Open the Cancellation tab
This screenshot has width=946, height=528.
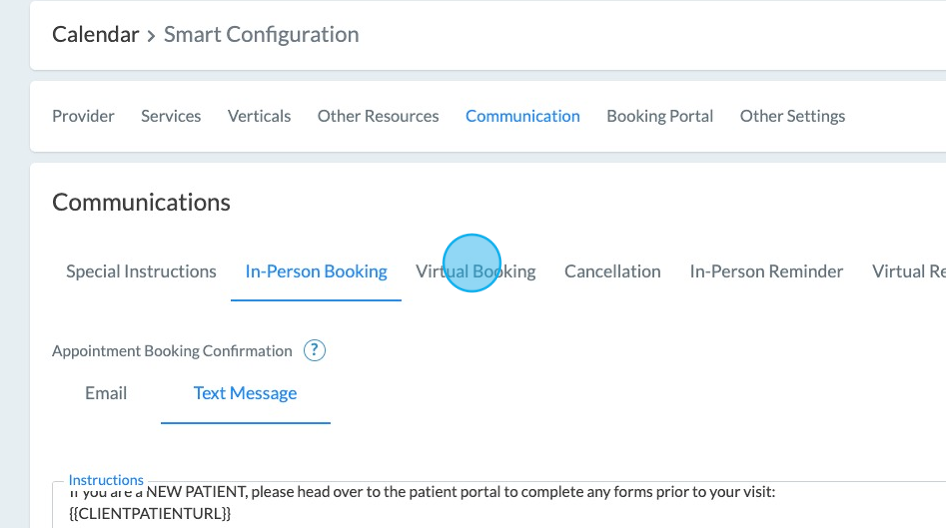coord(612,271)
